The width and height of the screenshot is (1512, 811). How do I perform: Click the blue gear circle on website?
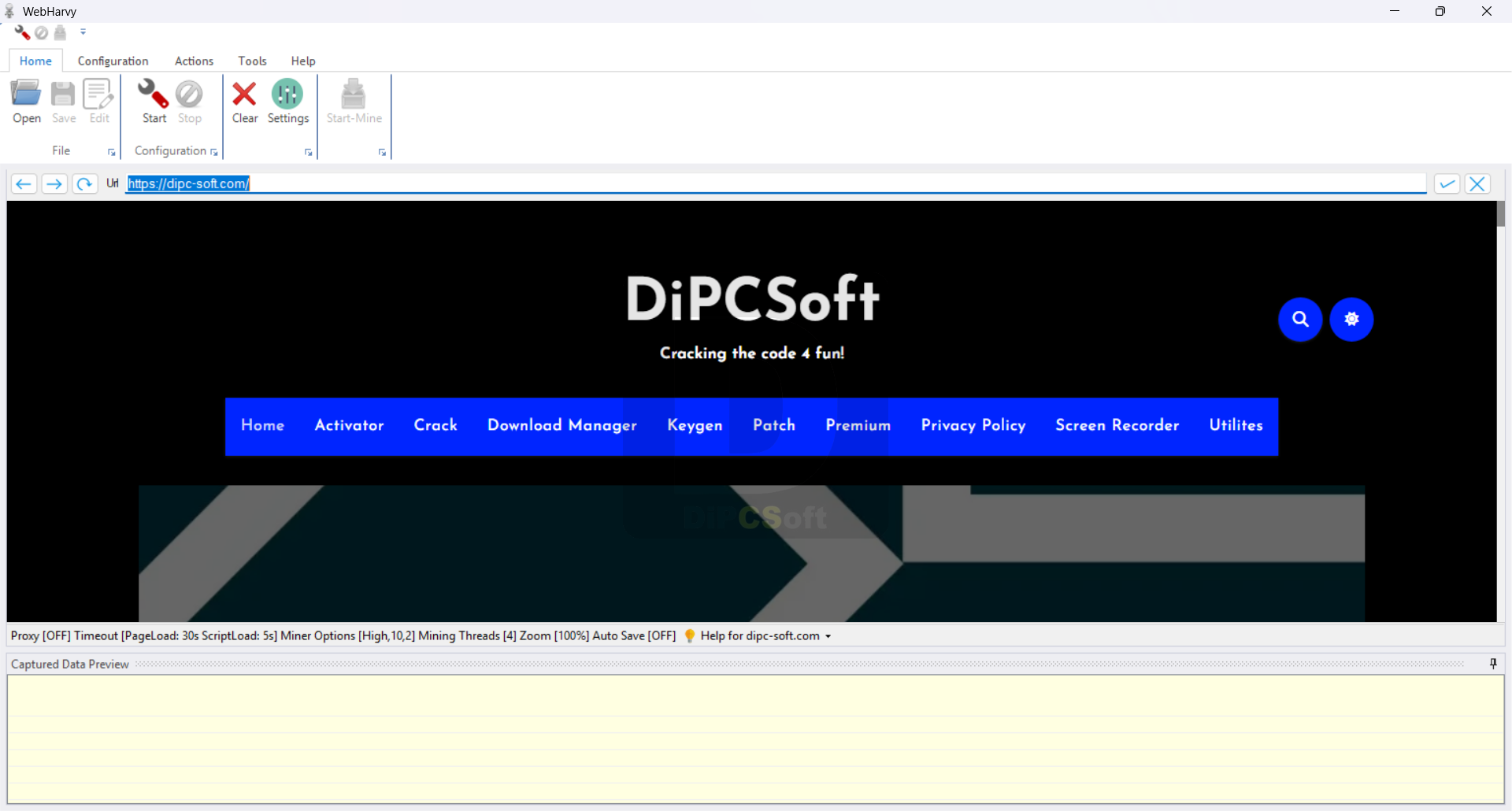click(x=1351, y=320)
